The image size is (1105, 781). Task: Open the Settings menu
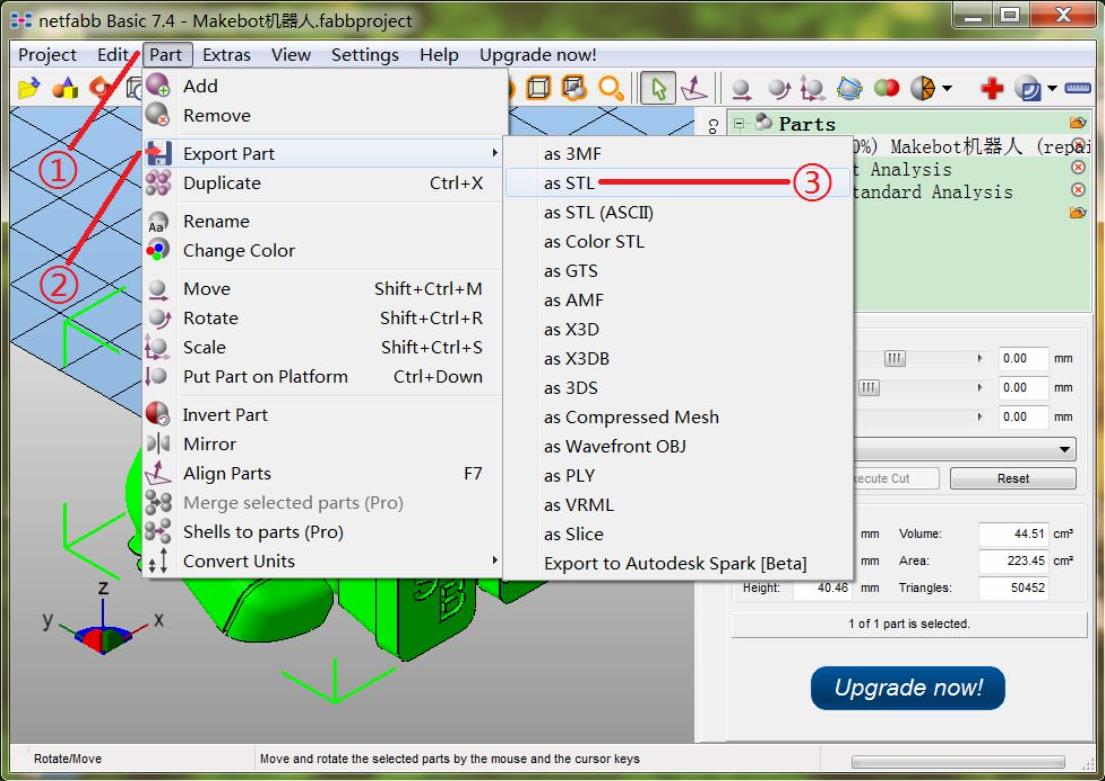[364, 55]
